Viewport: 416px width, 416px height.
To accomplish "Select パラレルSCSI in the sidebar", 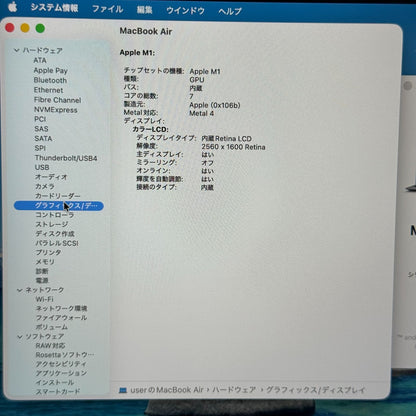I will tap(57, 243).
